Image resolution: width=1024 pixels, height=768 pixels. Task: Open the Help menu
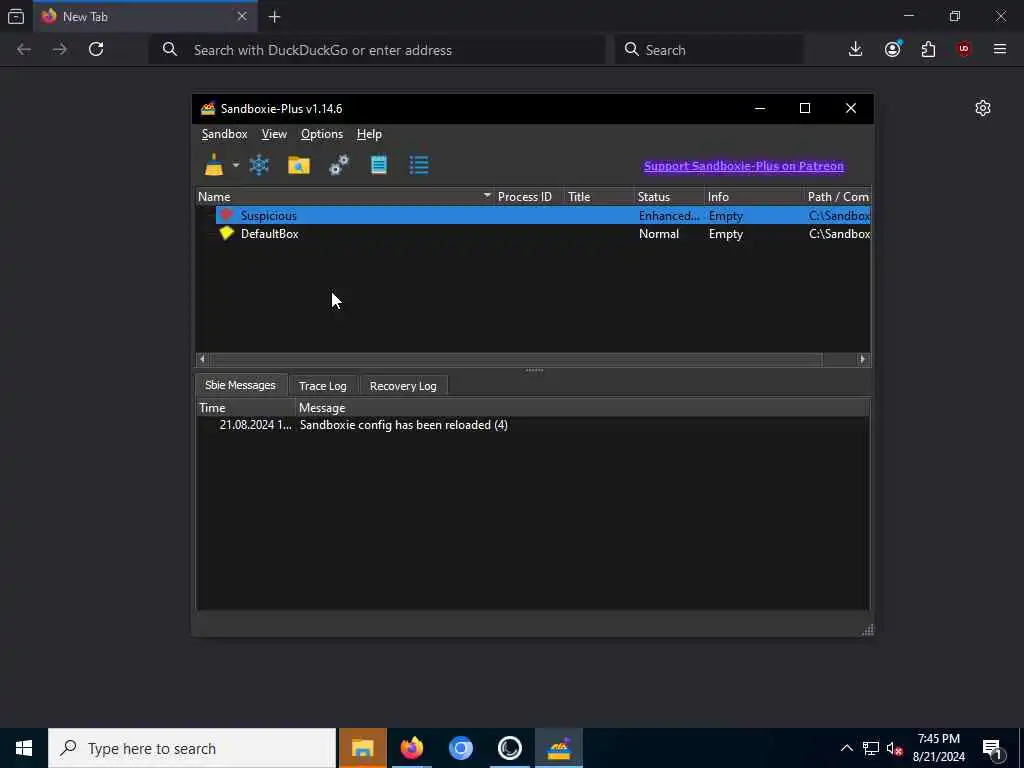(x=369, y=134)
